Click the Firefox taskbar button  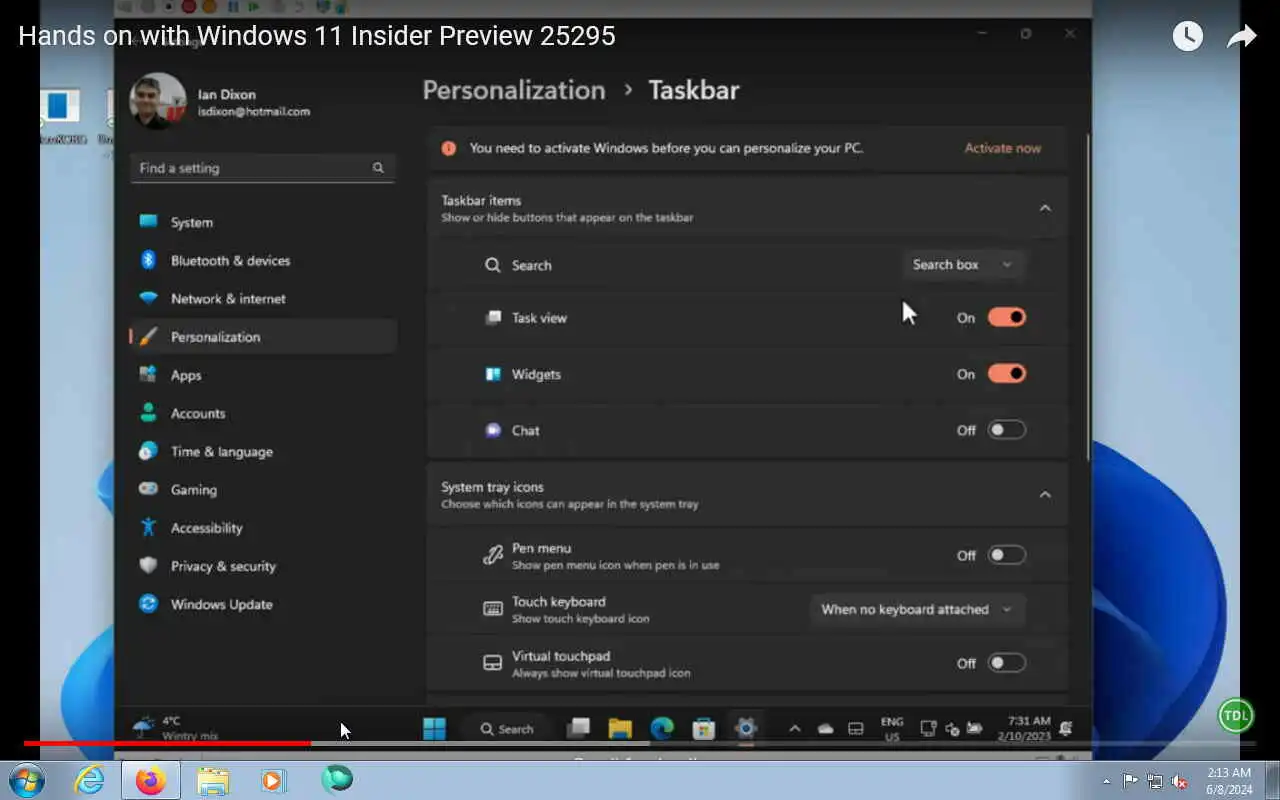151,780
